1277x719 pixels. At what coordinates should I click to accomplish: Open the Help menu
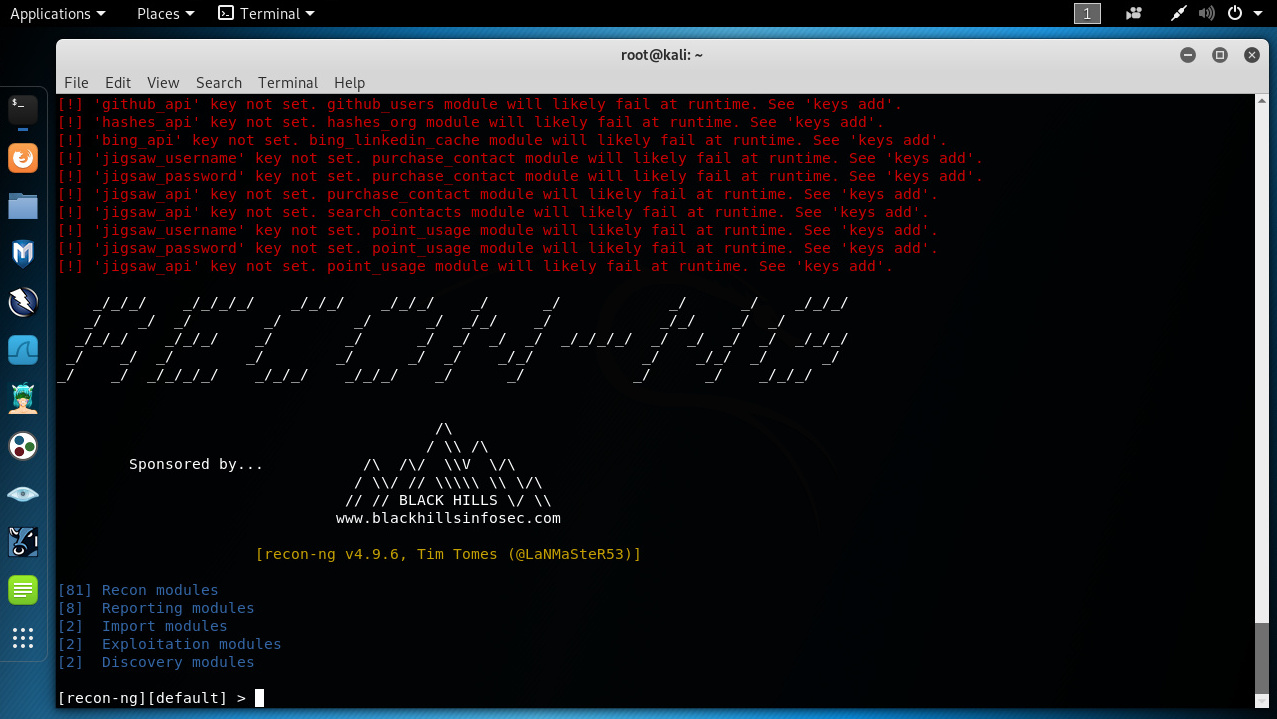[349, 83]
